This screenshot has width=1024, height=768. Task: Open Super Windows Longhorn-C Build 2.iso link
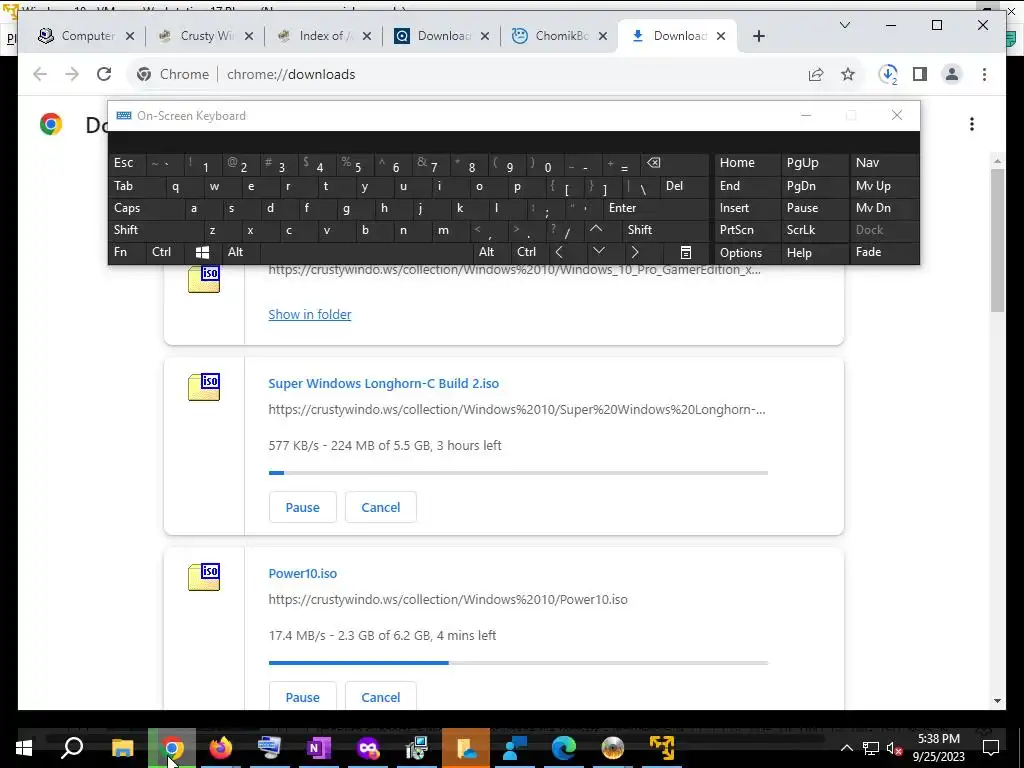tap(383, 383)
